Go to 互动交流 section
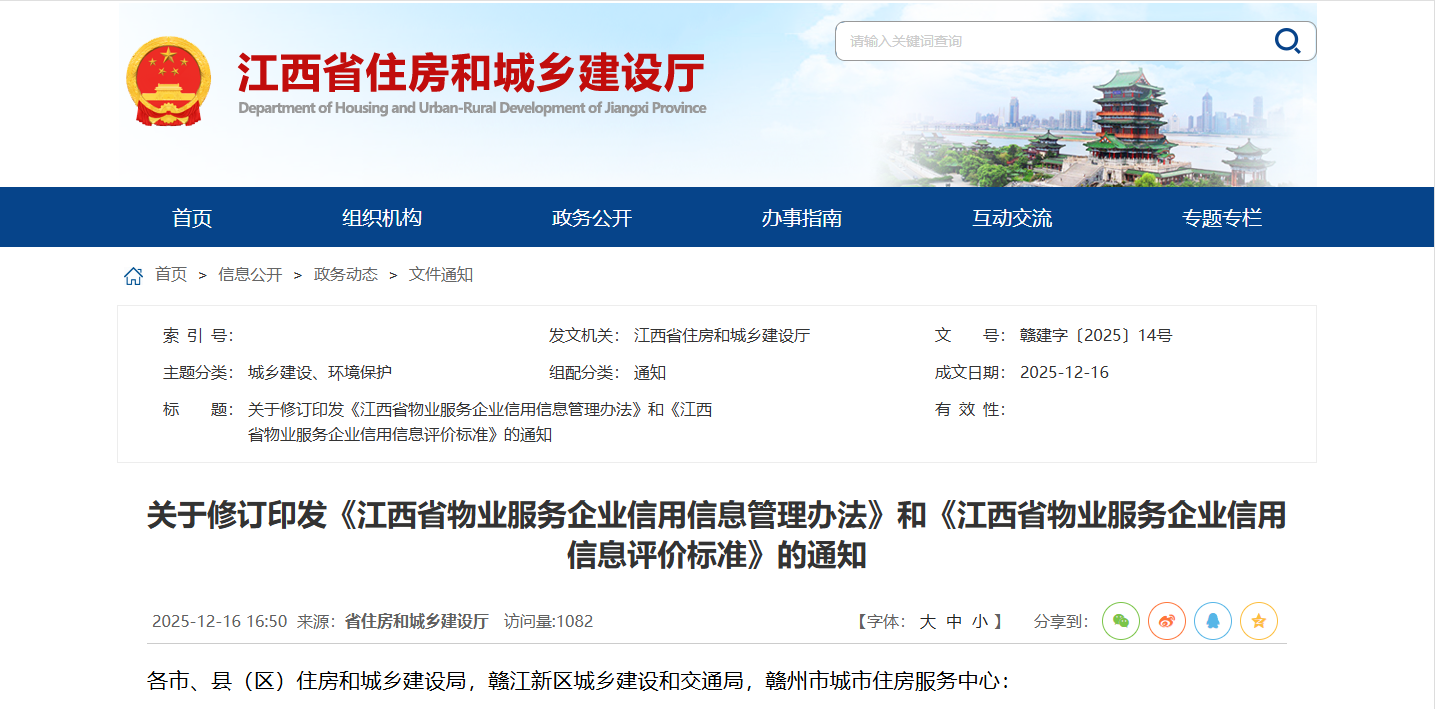 pyautogui.click(x=1012, y=218)
